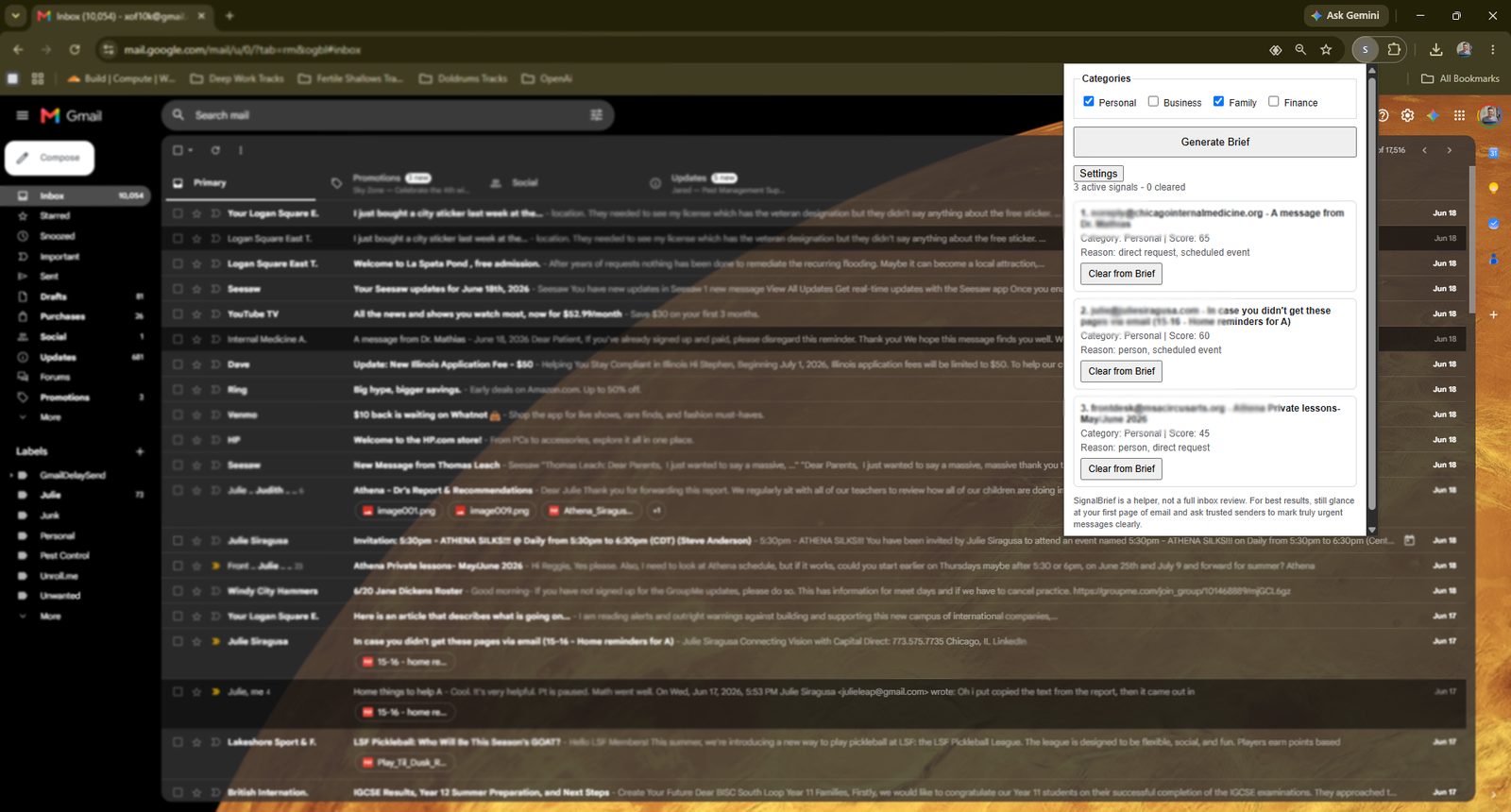
Task: Open the three-dot toolbar options above the mail list
Action: (x=241, y=150)
